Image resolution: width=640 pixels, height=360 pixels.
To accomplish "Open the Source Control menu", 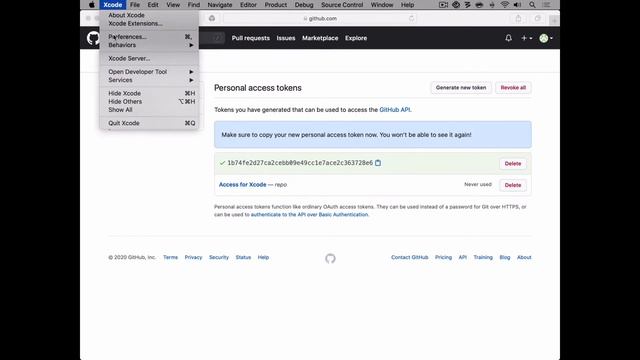I will pos(342,5).
